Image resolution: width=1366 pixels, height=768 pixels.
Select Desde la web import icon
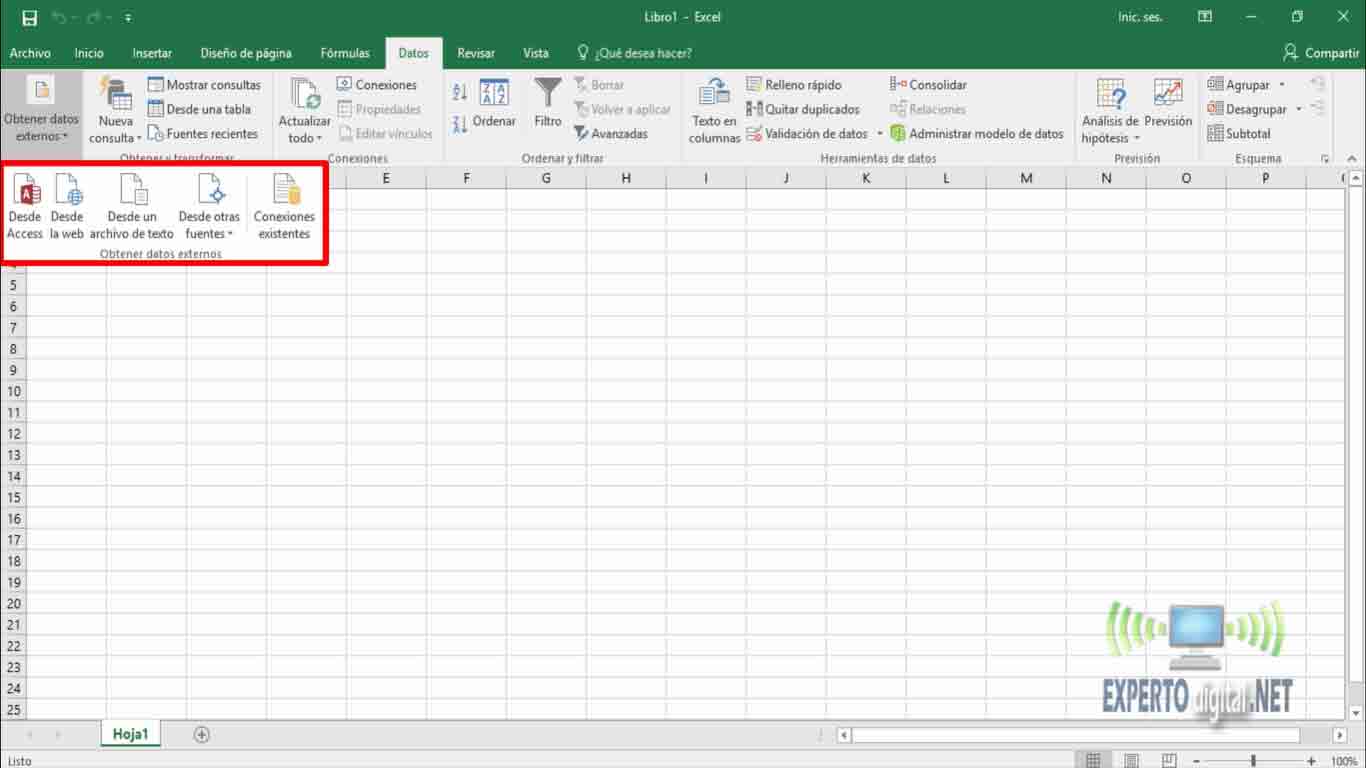(67, 190)
